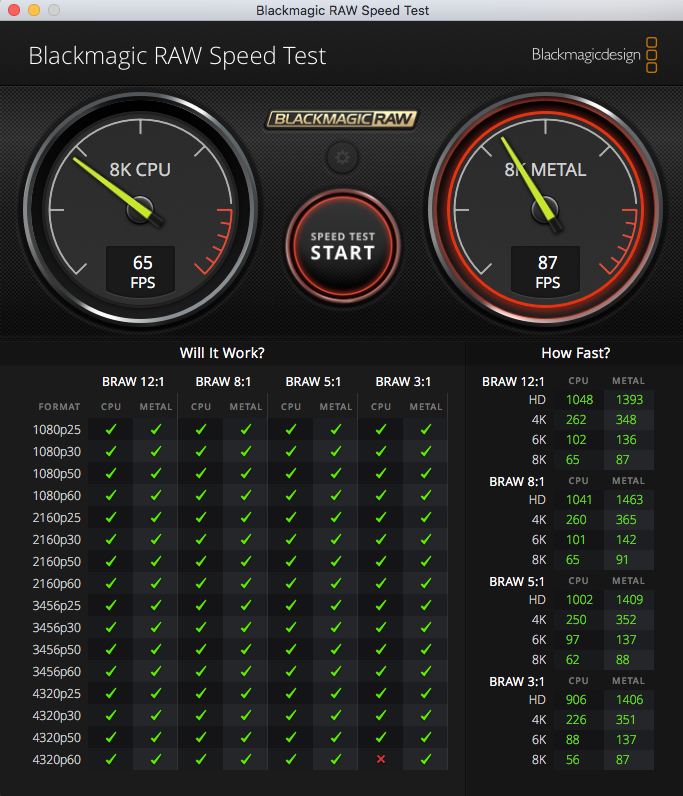Click the 1080p50 BRAW 8:1 CPU checkmark

[x=201, y=474]
